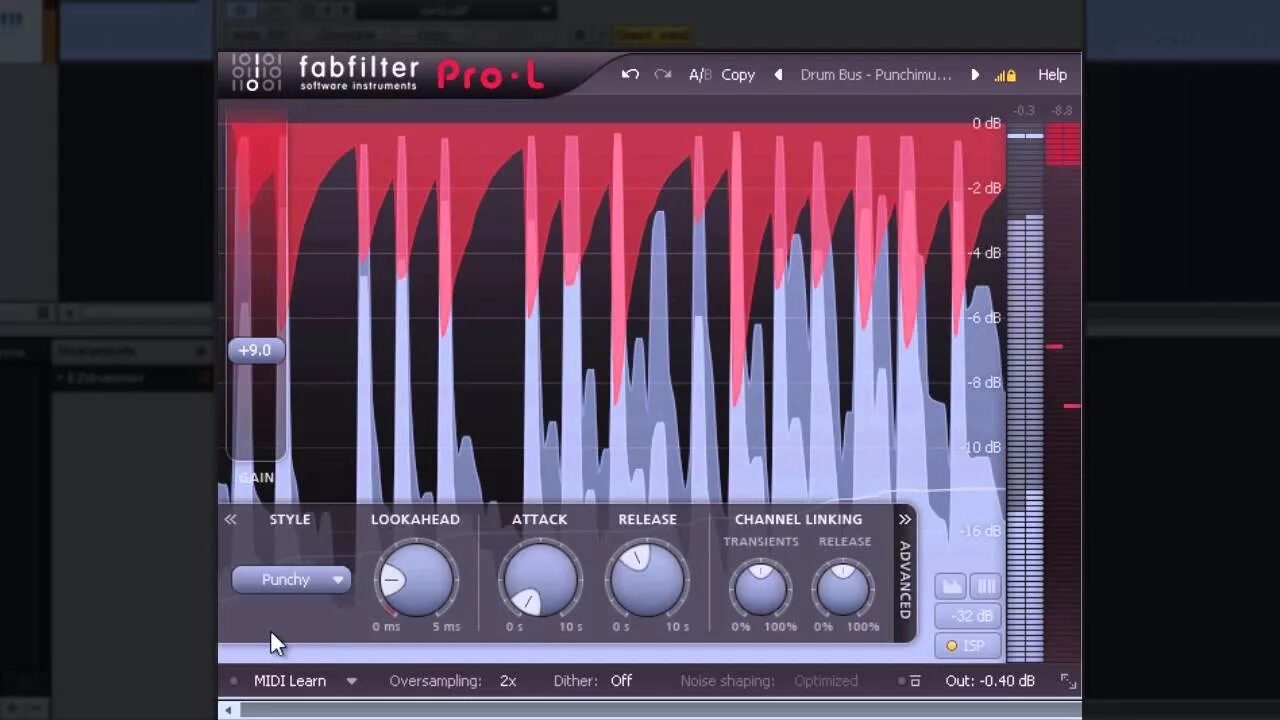Change the Oversampling 2x setting
The height and width of the screenshot is (720, 1280).
[508, 681]
